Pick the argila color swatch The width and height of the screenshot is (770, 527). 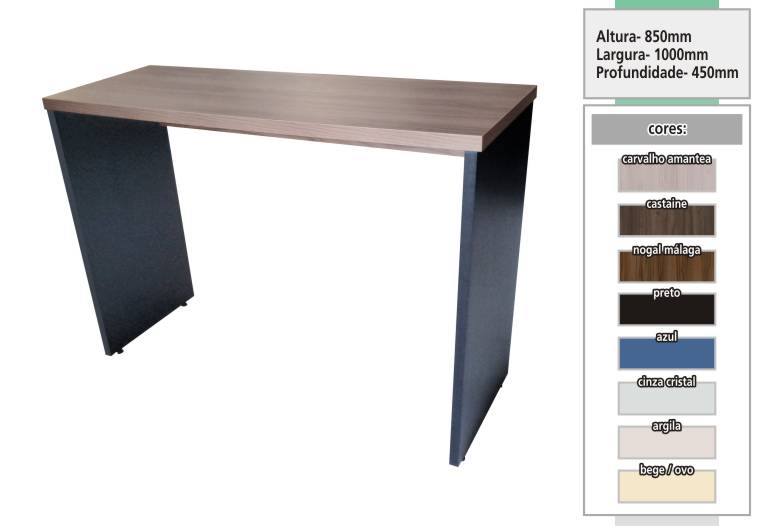coord(666,443)
